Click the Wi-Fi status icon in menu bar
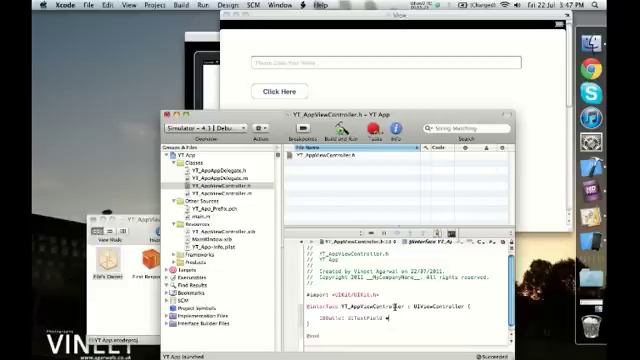 504,5
